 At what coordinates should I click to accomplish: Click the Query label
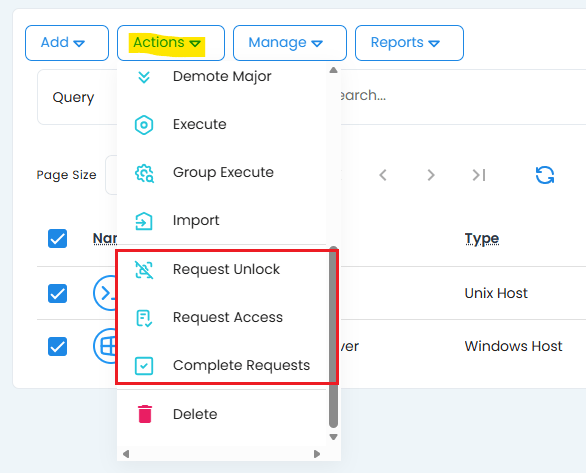point(73,98)
